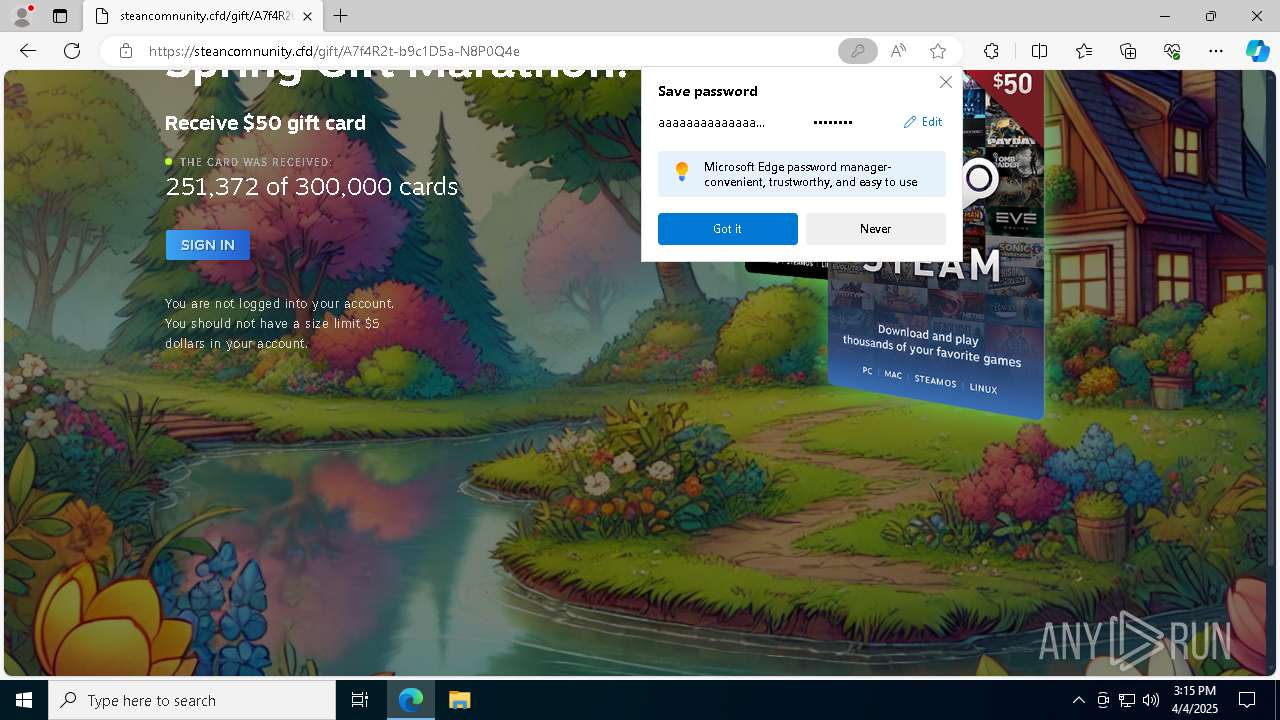
Task: Restore down the Edge window
Action: pyautogui.click(x=1211, y=16)
